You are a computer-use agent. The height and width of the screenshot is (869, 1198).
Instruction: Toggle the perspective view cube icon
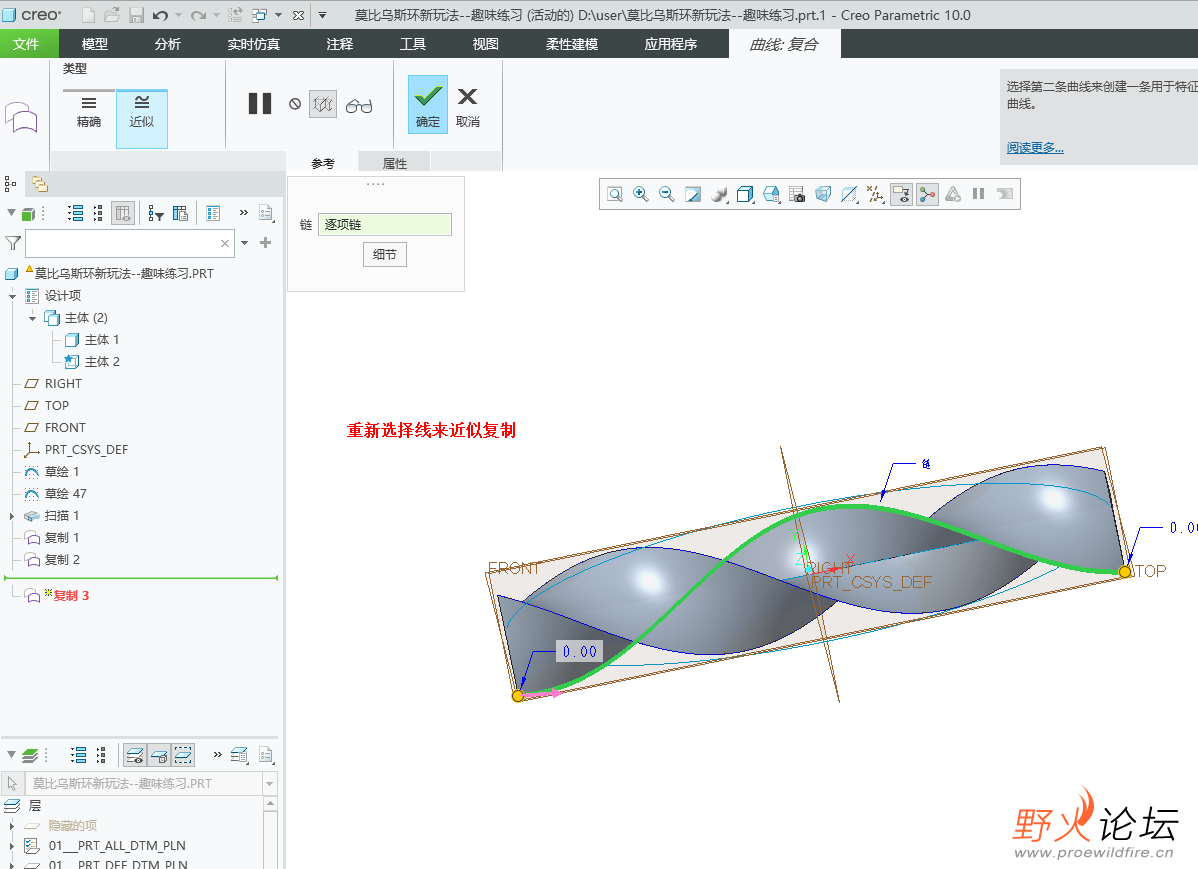823,194
